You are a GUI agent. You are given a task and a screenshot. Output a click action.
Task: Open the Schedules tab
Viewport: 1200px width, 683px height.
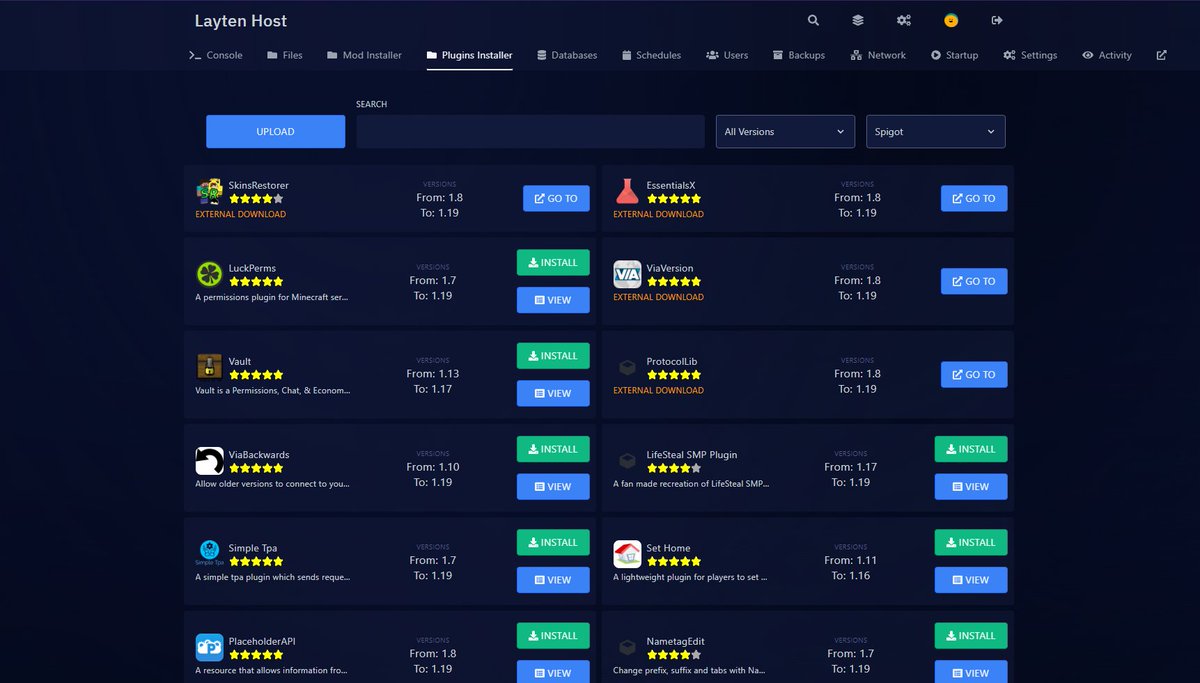(651, 55)
